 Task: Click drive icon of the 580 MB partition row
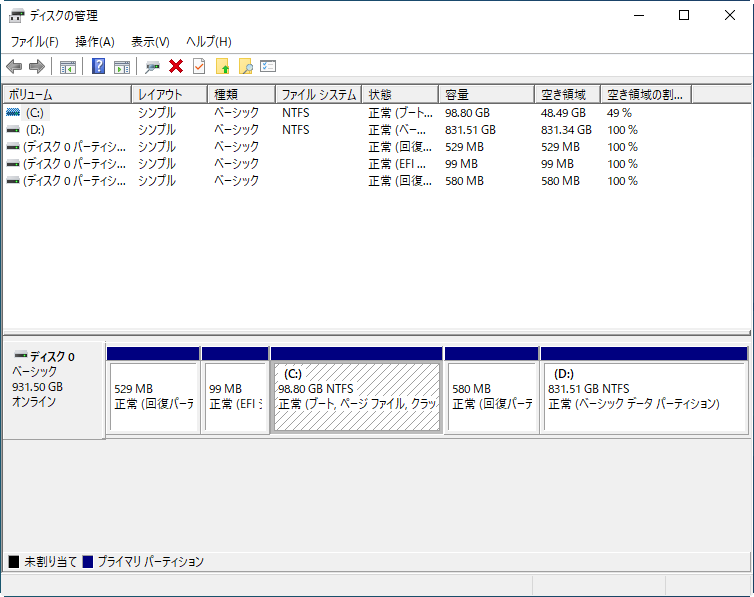tap(13, 181)
